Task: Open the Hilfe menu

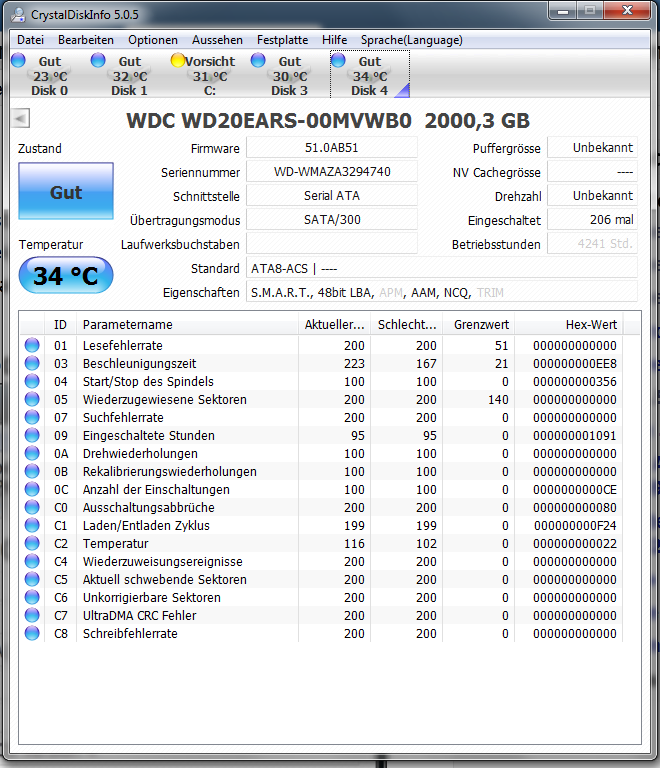Action: [x=335, y=40]
